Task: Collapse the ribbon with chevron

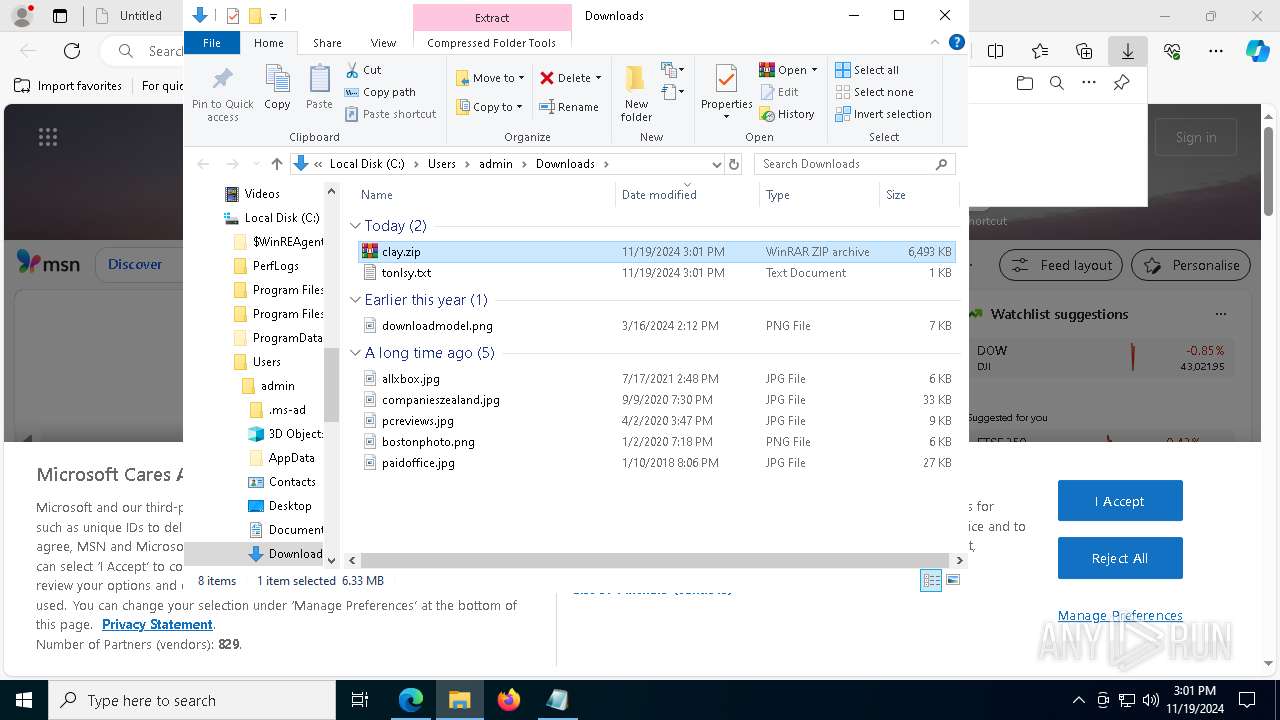Action: [x=935, y=43]
